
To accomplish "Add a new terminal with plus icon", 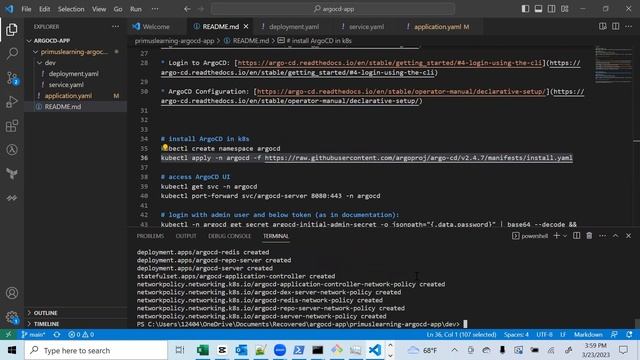I will (x=556, y=236).
